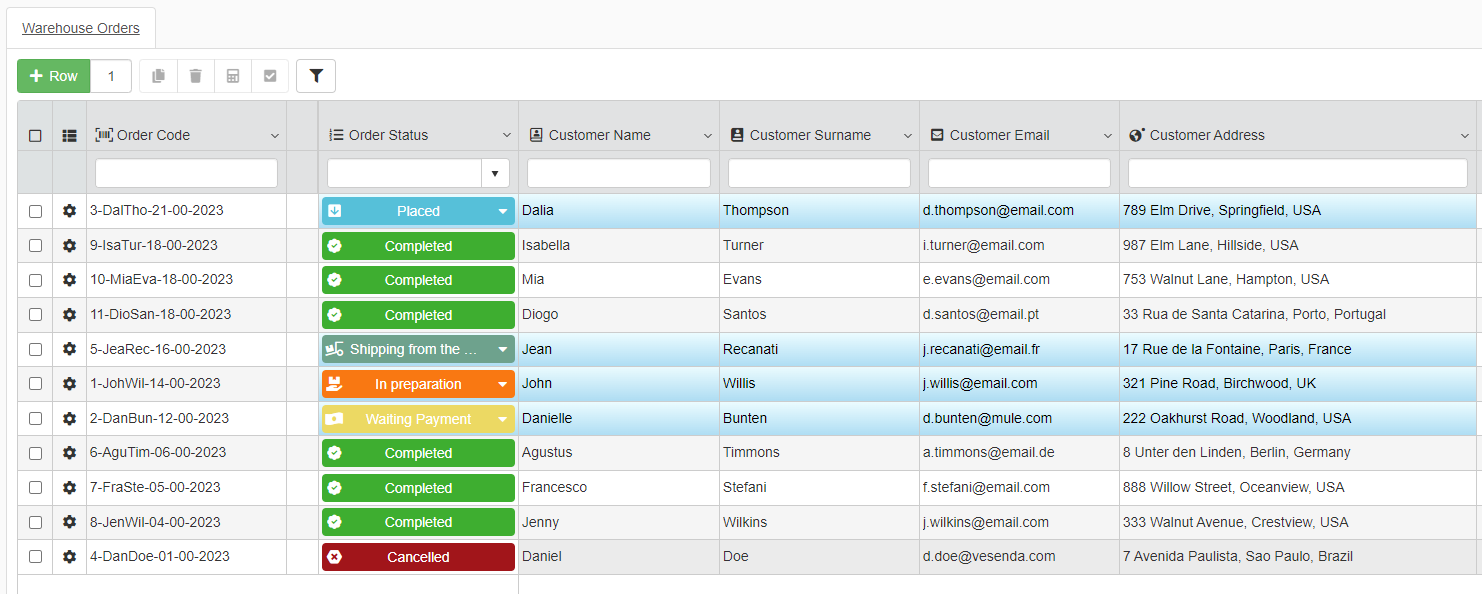
Task: Check the box for order 3-DalTho-21-00-2023
Action: pos(35,211)
